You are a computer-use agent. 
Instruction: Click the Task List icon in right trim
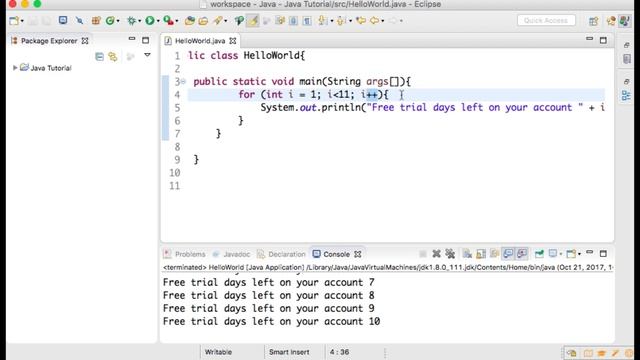coord(627,59)
